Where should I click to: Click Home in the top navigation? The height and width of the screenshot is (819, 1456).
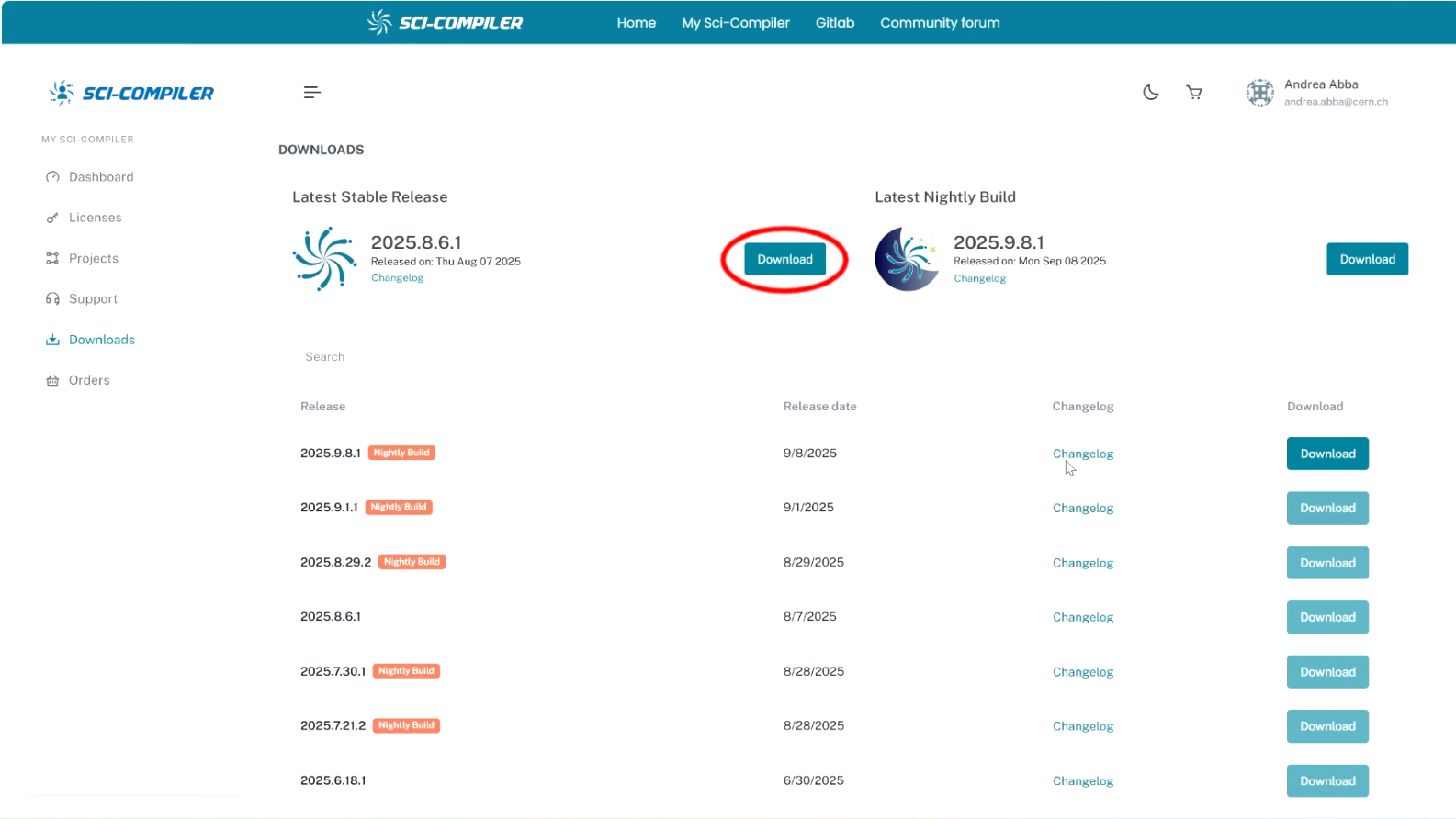[637, 23]
